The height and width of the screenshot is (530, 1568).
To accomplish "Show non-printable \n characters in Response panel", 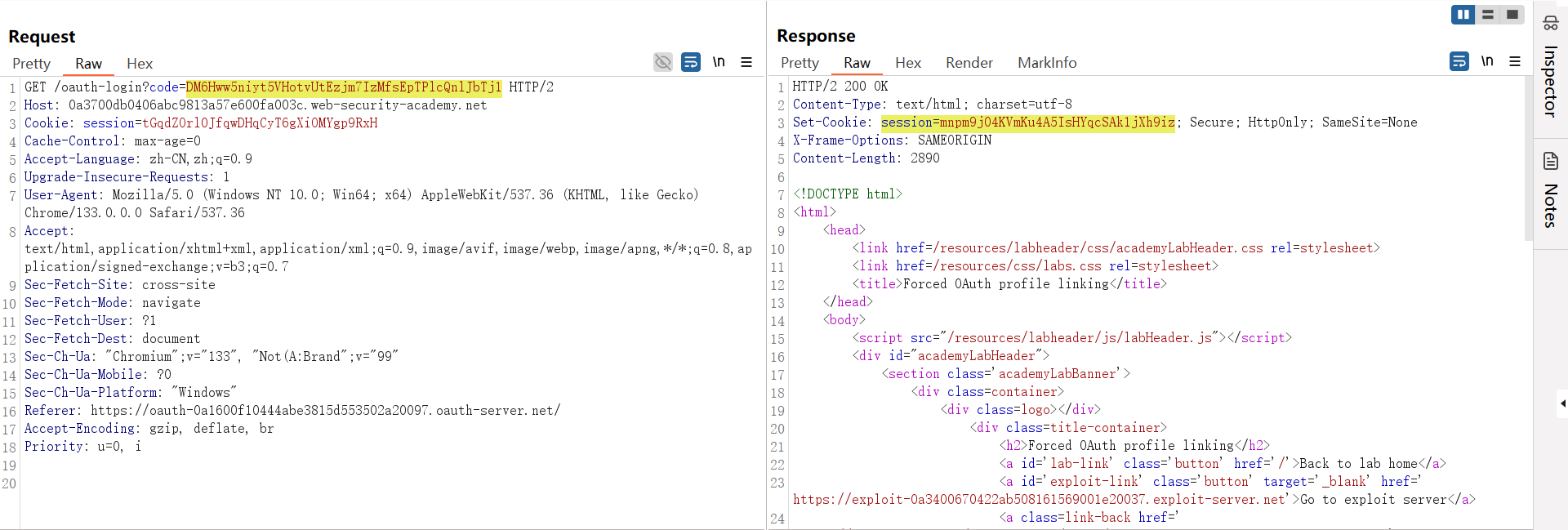I will coord(1487,61).
